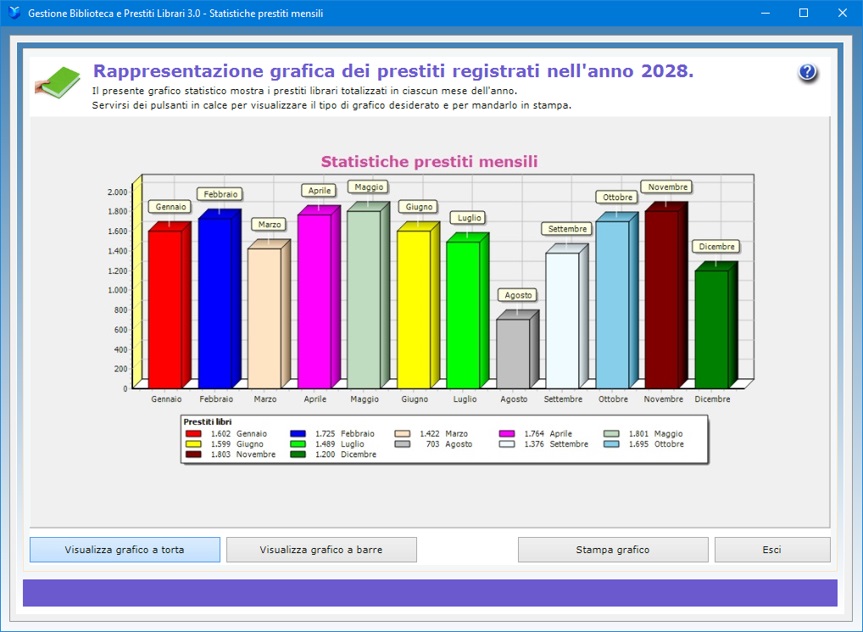Switch to bar chart with Visualizza grafico a barre
The height and width of the screenshot is (632, 863).
[321, 549]
